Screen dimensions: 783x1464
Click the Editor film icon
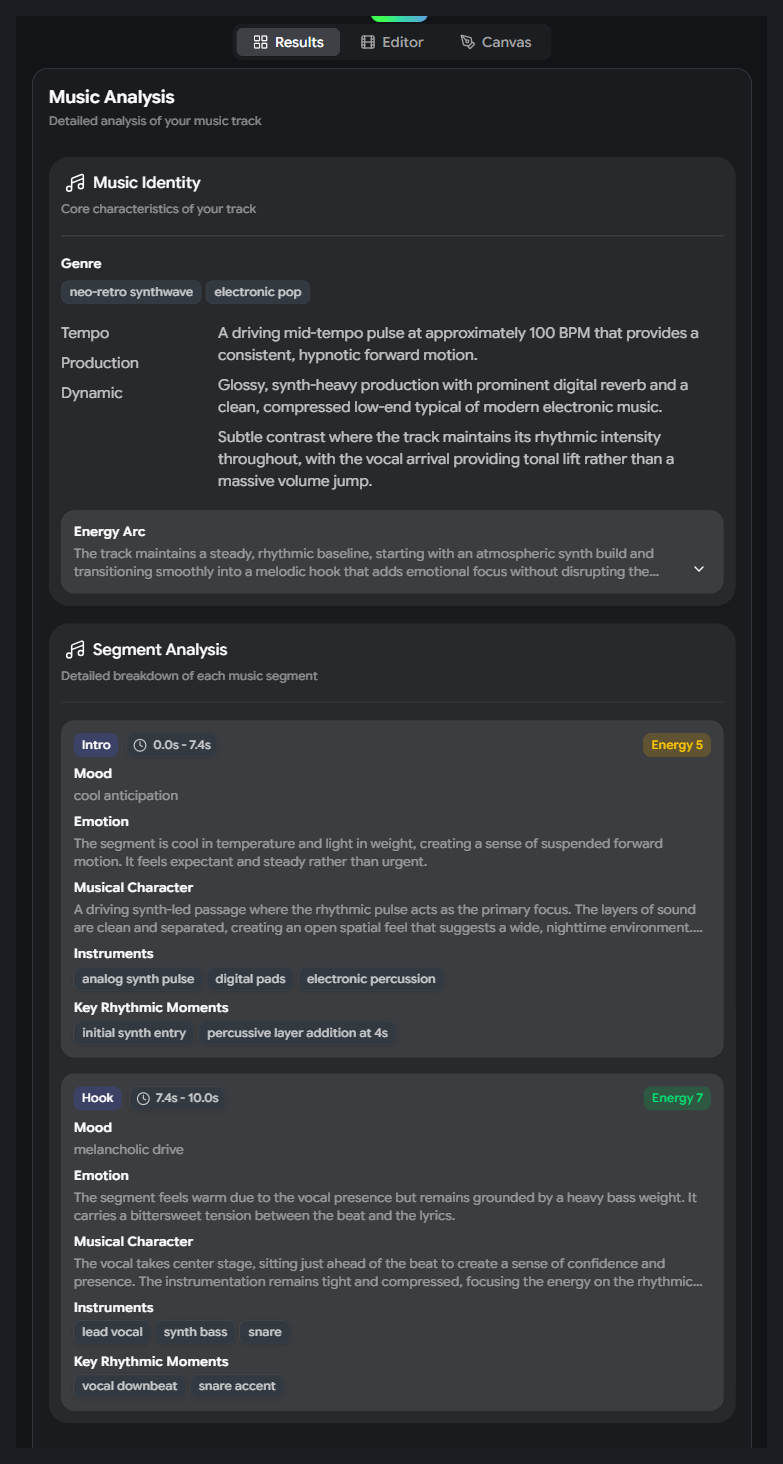click(x=368, y=42)
